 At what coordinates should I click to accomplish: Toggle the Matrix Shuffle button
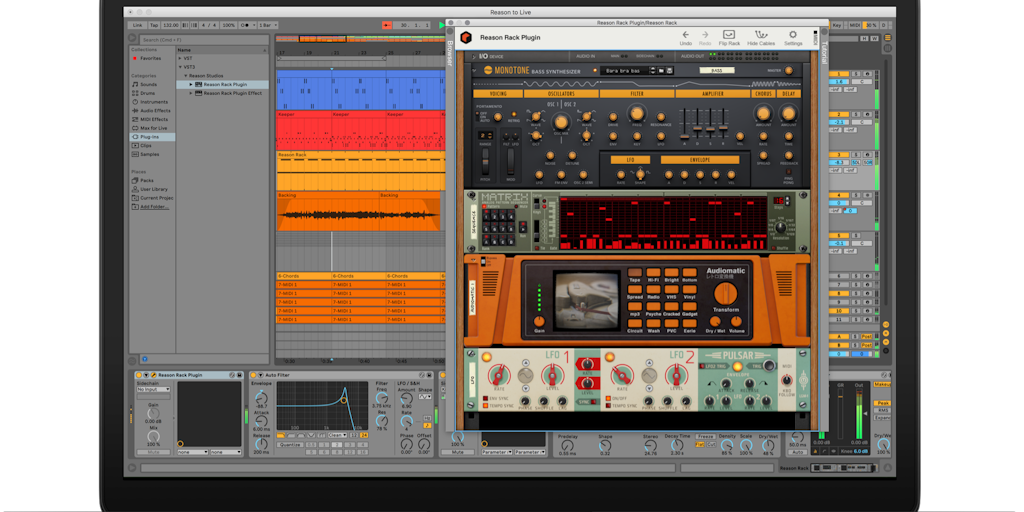(775, 248)
